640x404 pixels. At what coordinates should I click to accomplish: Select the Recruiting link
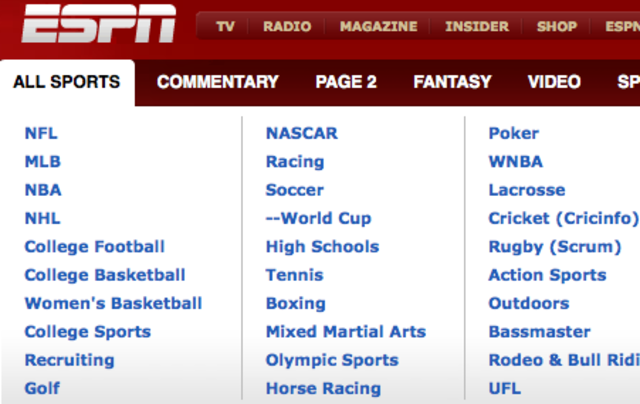click(x=70, y=360)
